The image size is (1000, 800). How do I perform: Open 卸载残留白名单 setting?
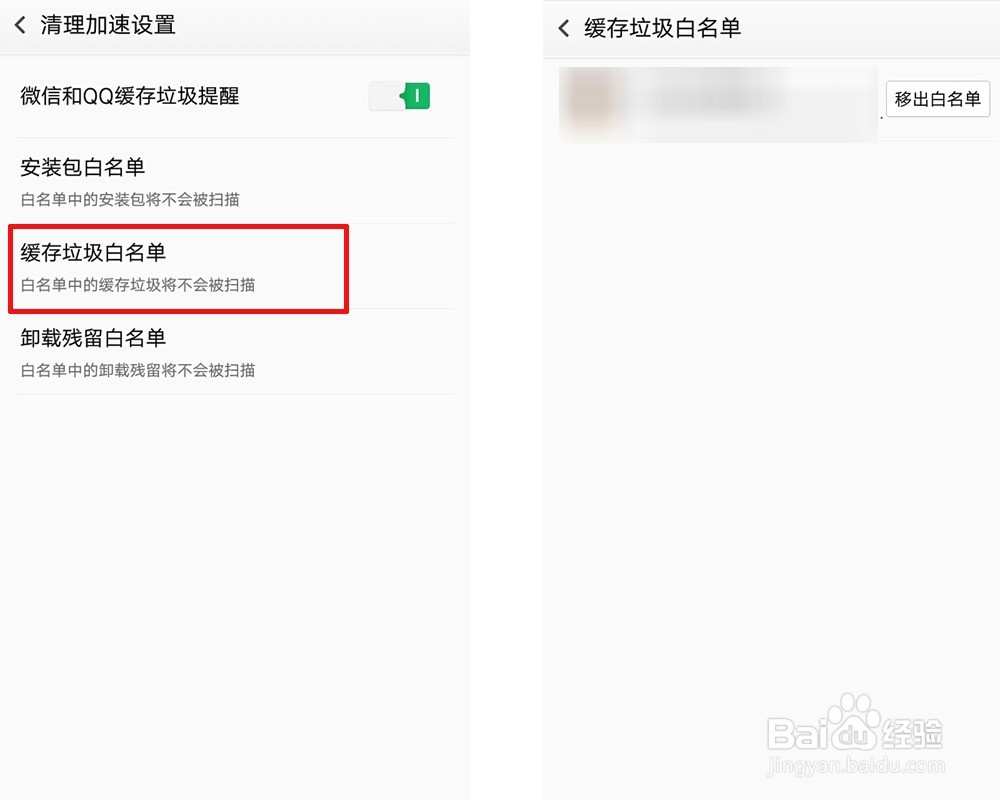[x=233, y=352]
